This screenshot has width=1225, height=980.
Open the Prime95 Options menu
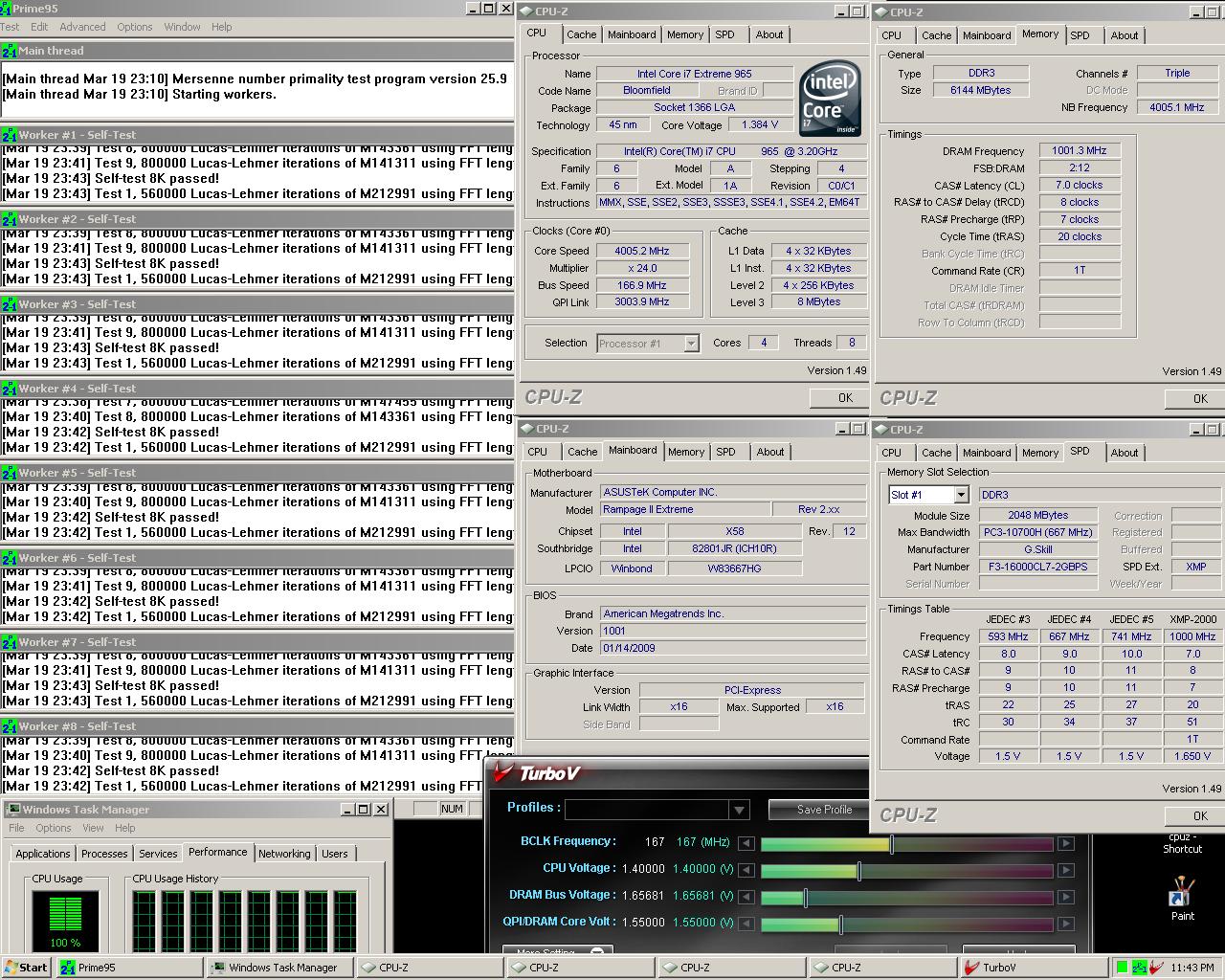[x=135, y=27]
